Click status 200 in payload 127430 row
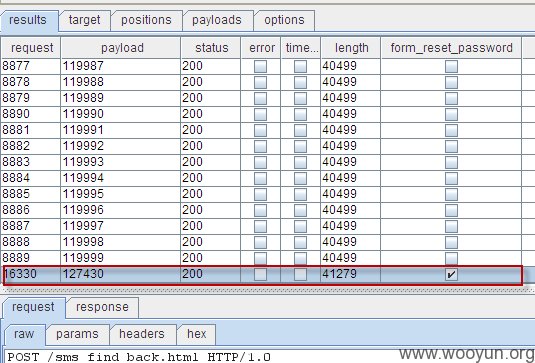Screen dimensions: 535x363 211,274
